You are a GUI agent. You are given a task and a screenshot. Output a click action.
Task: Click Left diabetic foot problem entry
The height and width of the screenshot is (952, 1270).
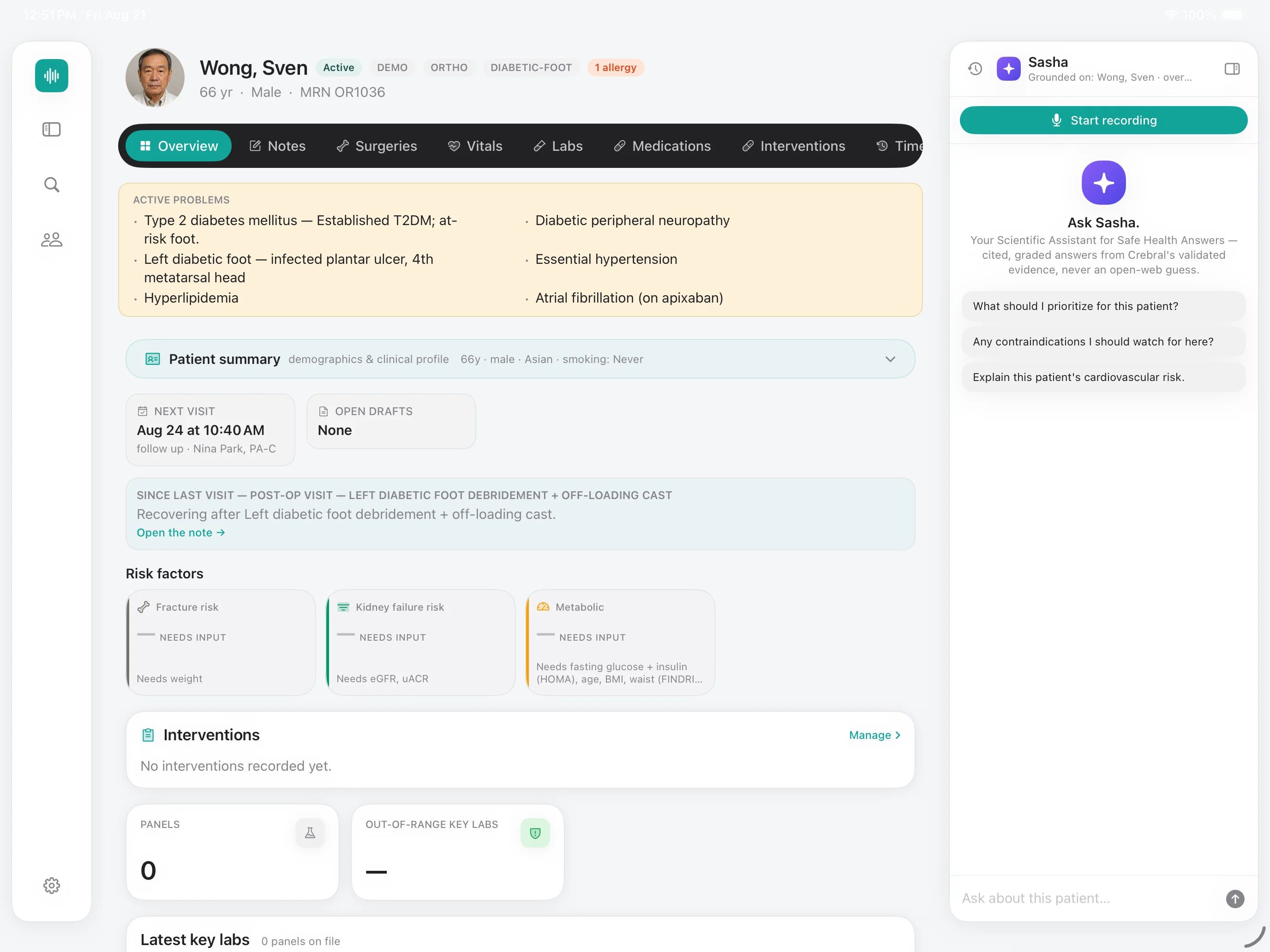pyautogui.click(x=288, y=268)
